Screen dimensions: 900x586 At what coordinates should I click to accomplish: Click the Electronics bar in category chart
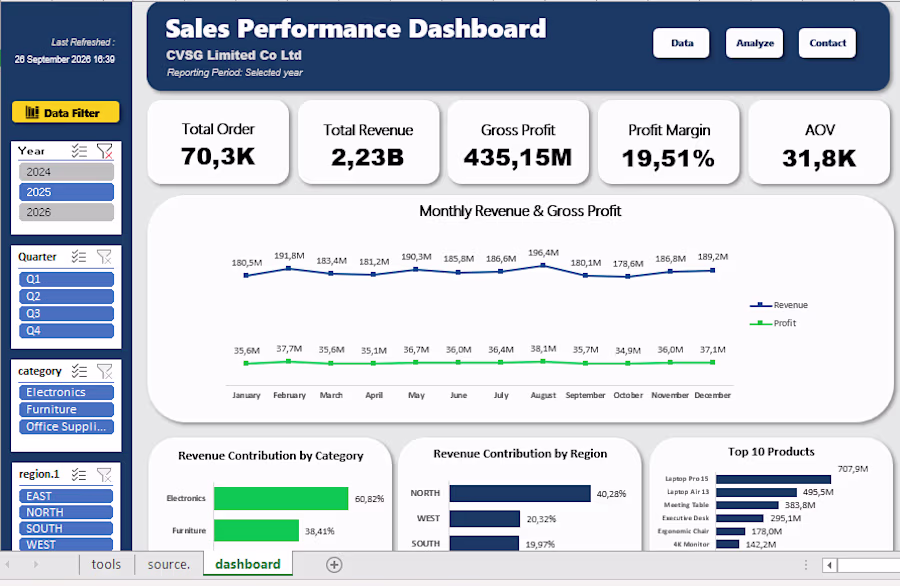point(281,498)
